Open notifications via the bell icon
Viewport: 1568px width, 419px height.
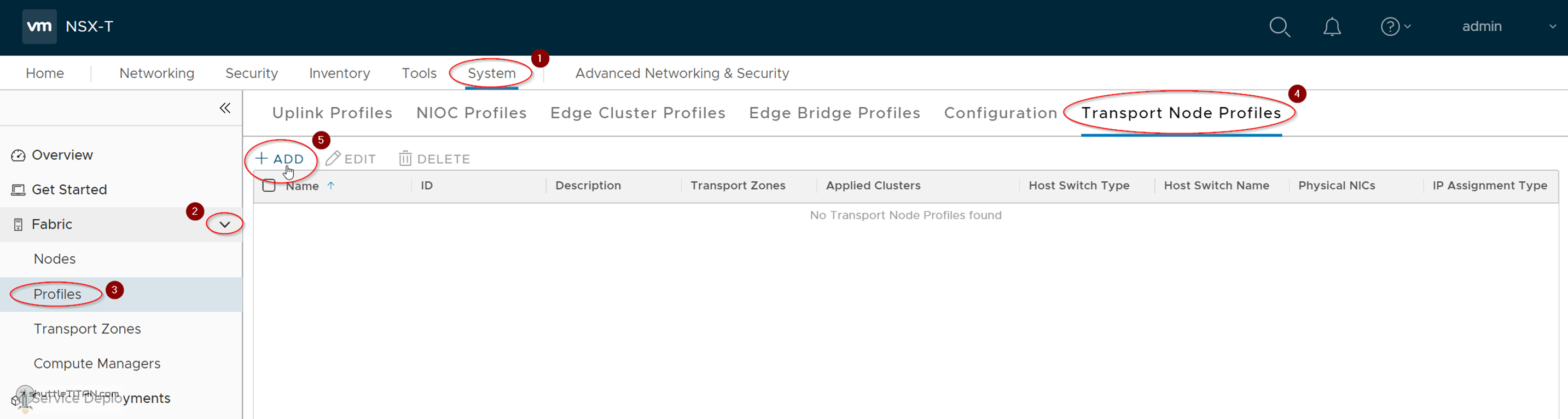point(1332,27)
